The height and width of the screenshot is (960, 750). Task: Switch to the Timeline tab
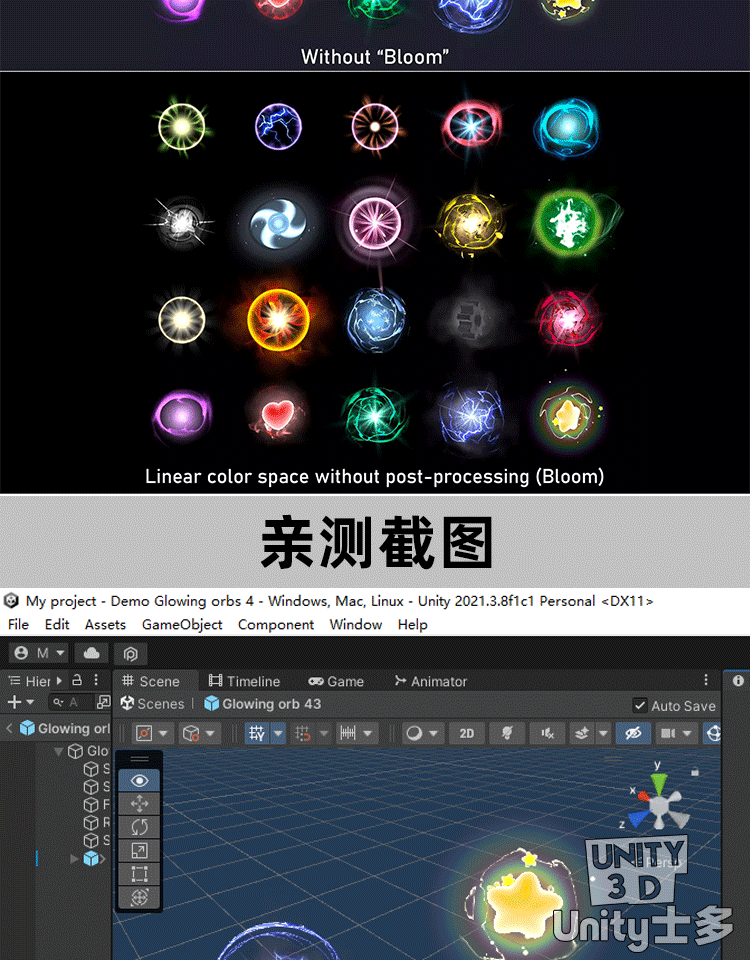244,681
